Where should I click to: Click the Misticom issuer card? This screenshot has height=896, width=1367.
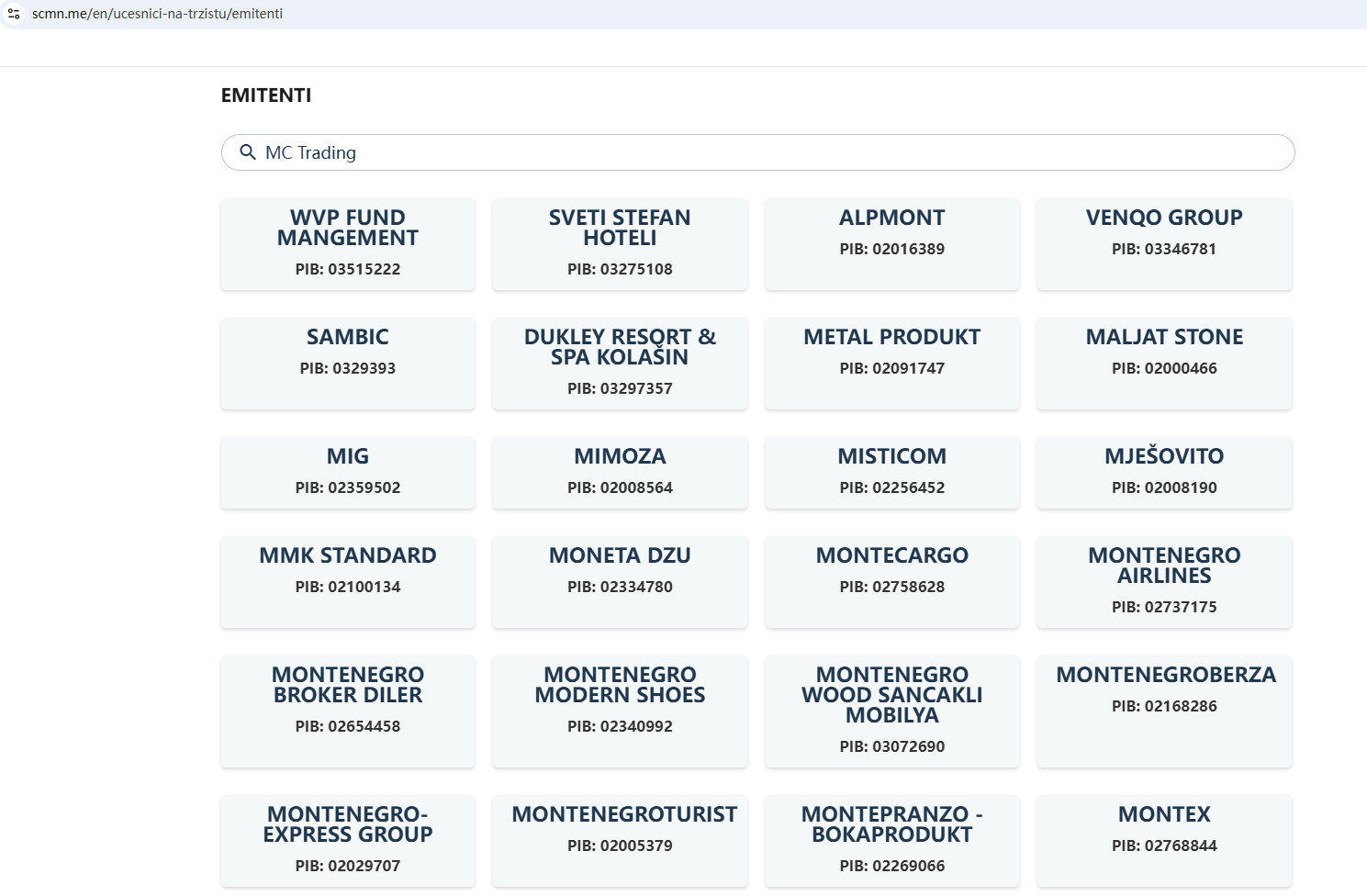pyautogui.click(x=891, y=473)
